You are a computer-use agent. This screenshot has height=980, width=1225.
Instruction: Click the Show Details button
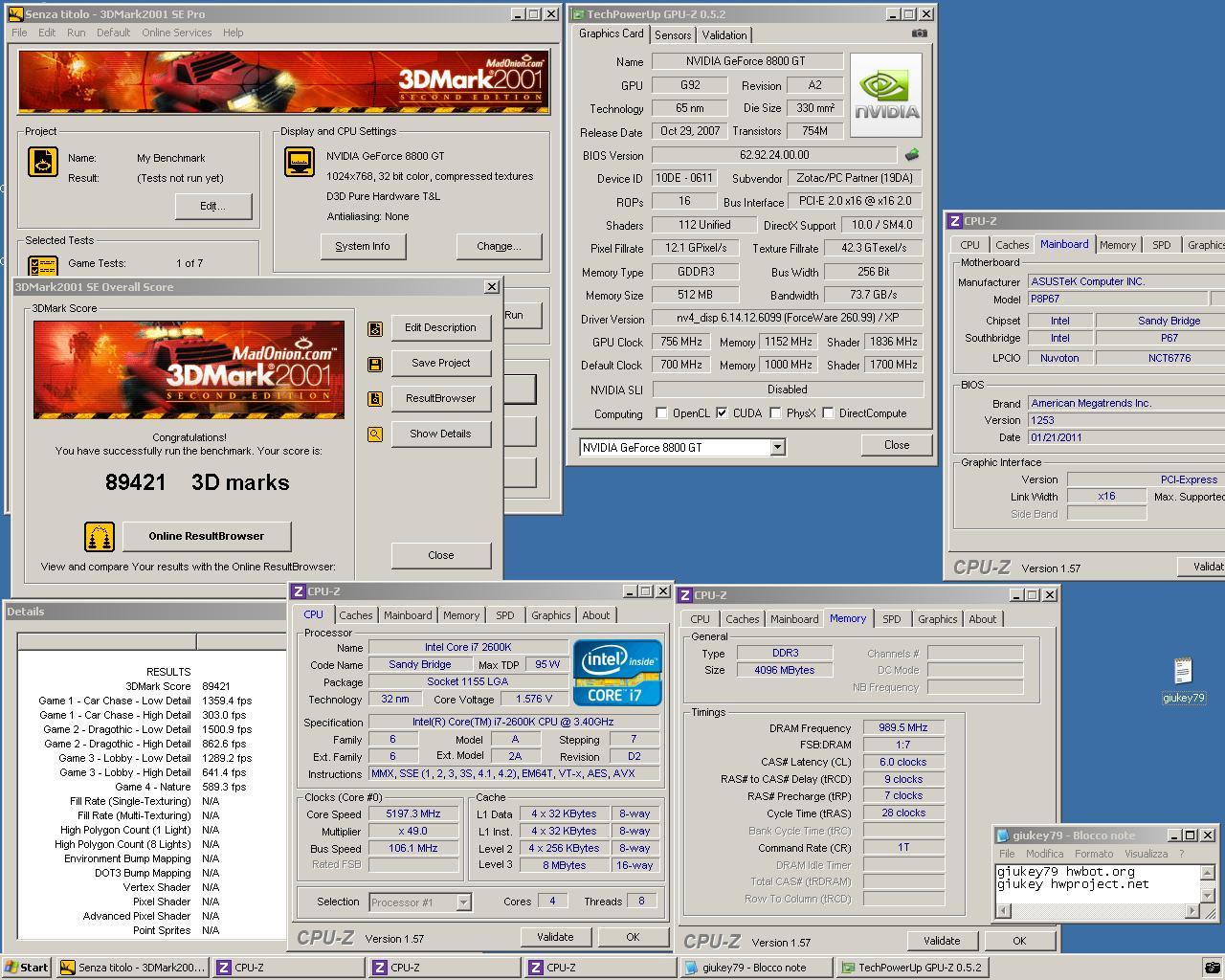click(x=440, y=434)
